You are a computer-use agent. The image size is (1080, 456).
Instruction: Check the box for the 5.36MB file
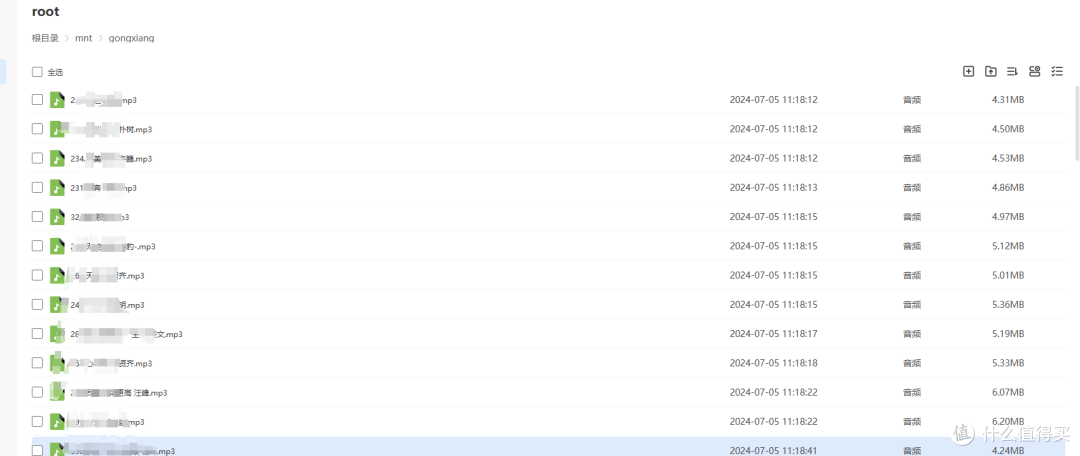pyautogui.click(x=37, y=304)
